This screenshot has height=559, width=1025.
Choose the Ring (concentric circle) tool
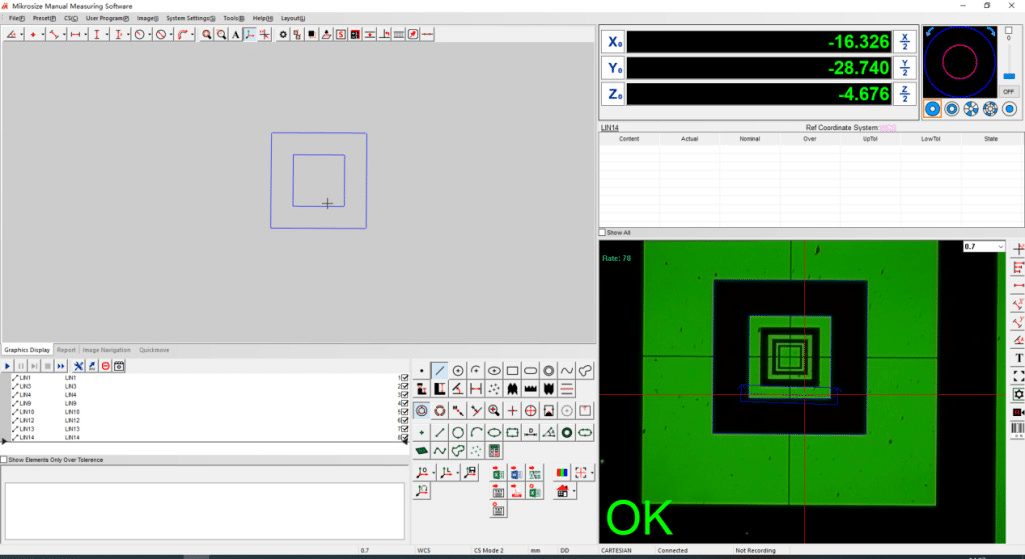point(548,371)
